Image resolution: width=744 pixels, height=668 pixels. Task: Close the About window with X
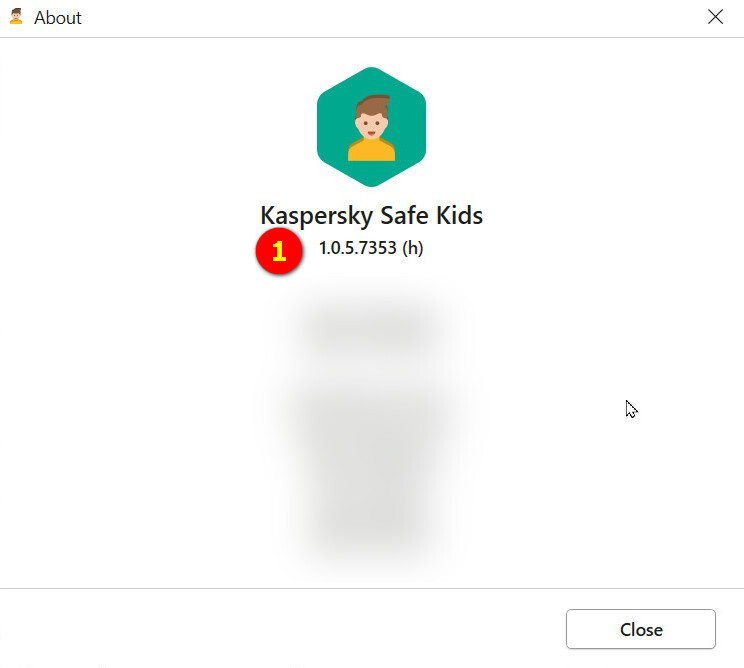click(x=715, y=17)
